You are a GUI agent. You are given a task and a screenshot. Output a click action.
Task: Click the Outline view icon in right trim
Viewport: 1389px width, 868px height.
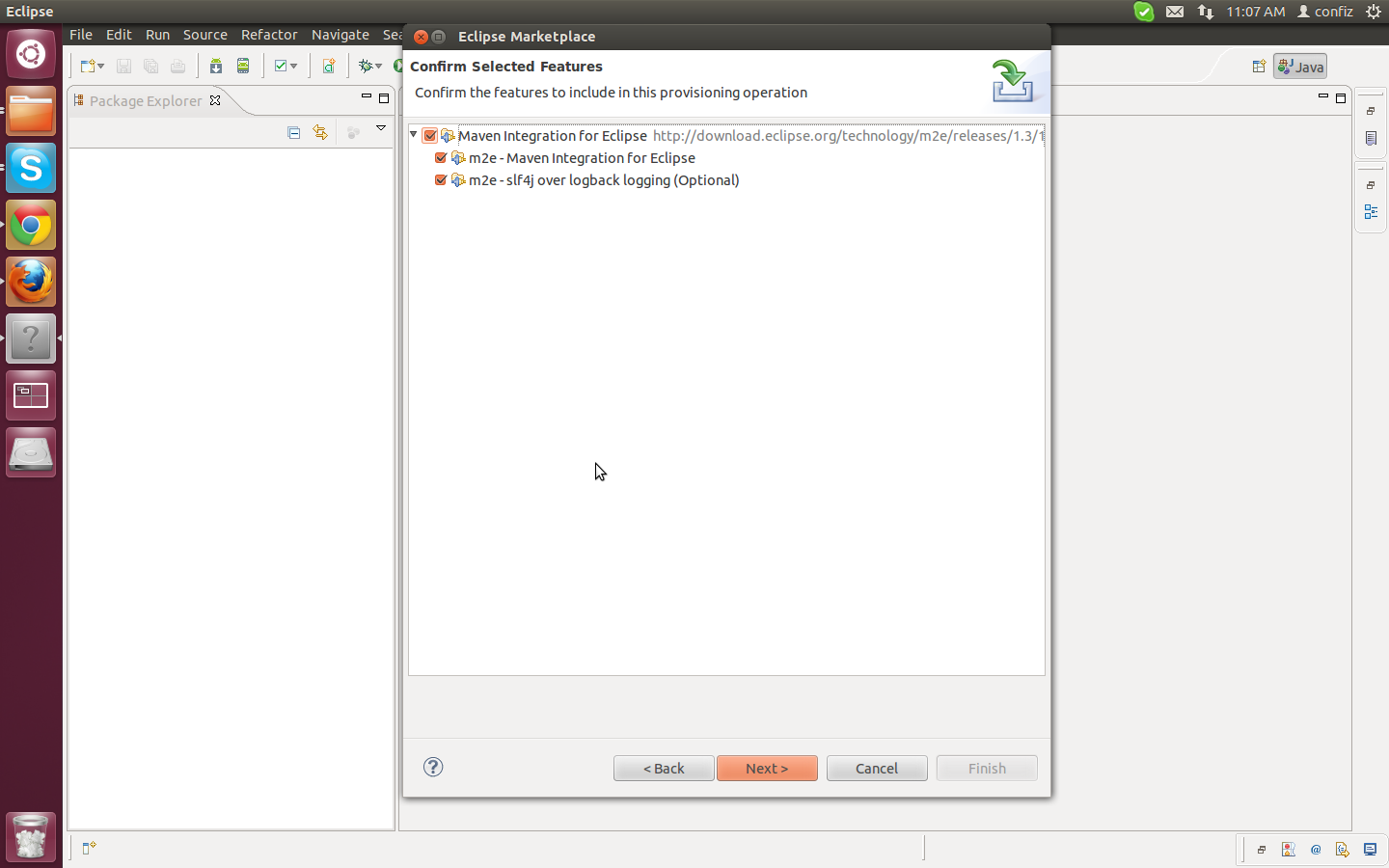1371,212
